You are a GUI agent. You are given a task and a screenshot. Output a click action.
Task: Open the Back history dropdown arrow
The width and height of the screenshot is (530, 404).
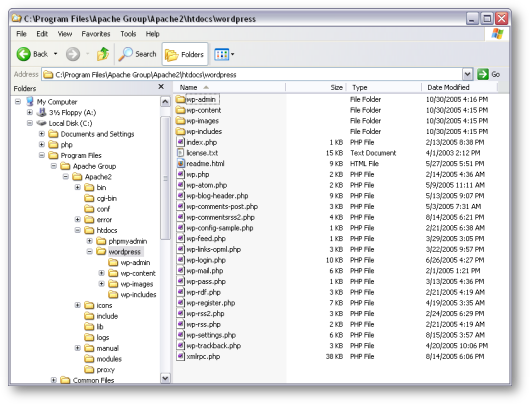coord(55,54)
